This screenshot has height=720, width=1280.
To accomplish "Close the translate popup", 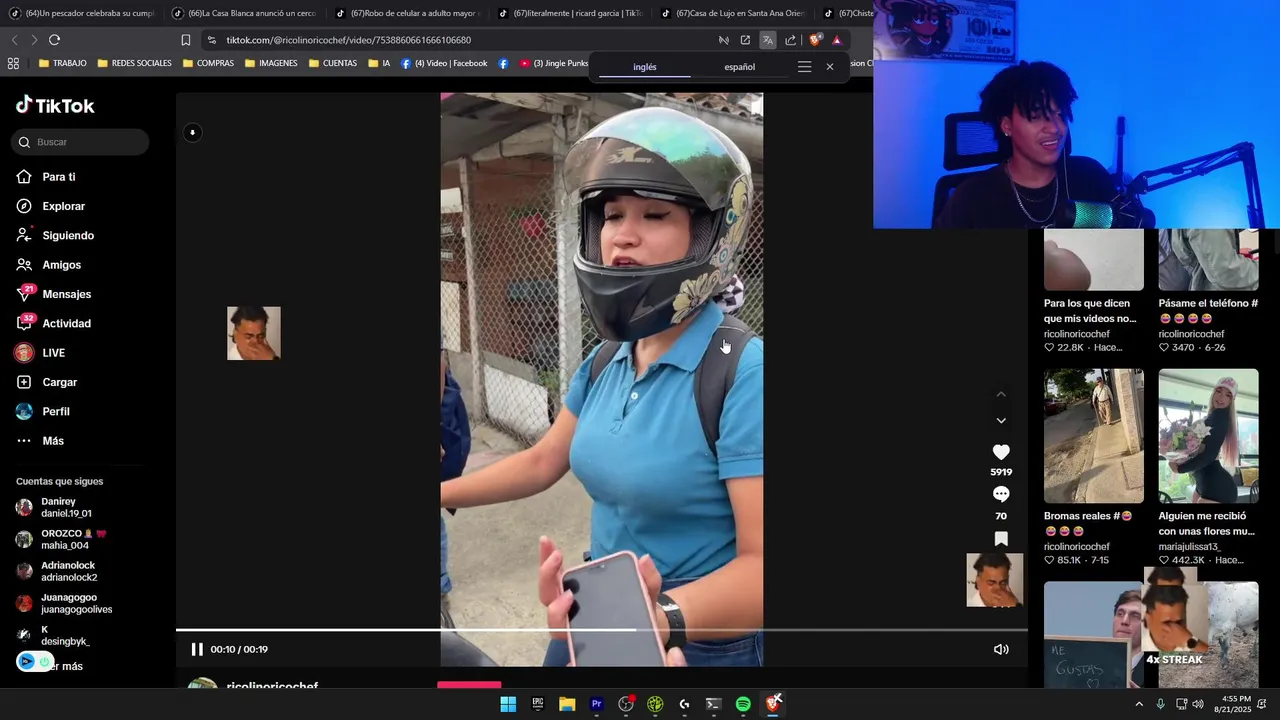I will click(x=829, y=67).
